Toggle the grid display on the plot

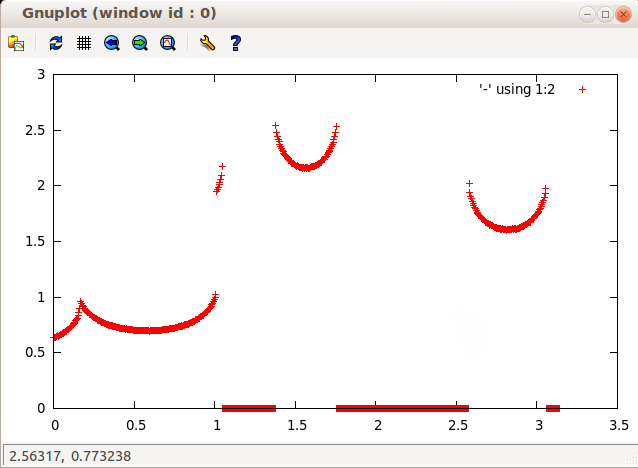pyautogui.click(x=84, y=43)
